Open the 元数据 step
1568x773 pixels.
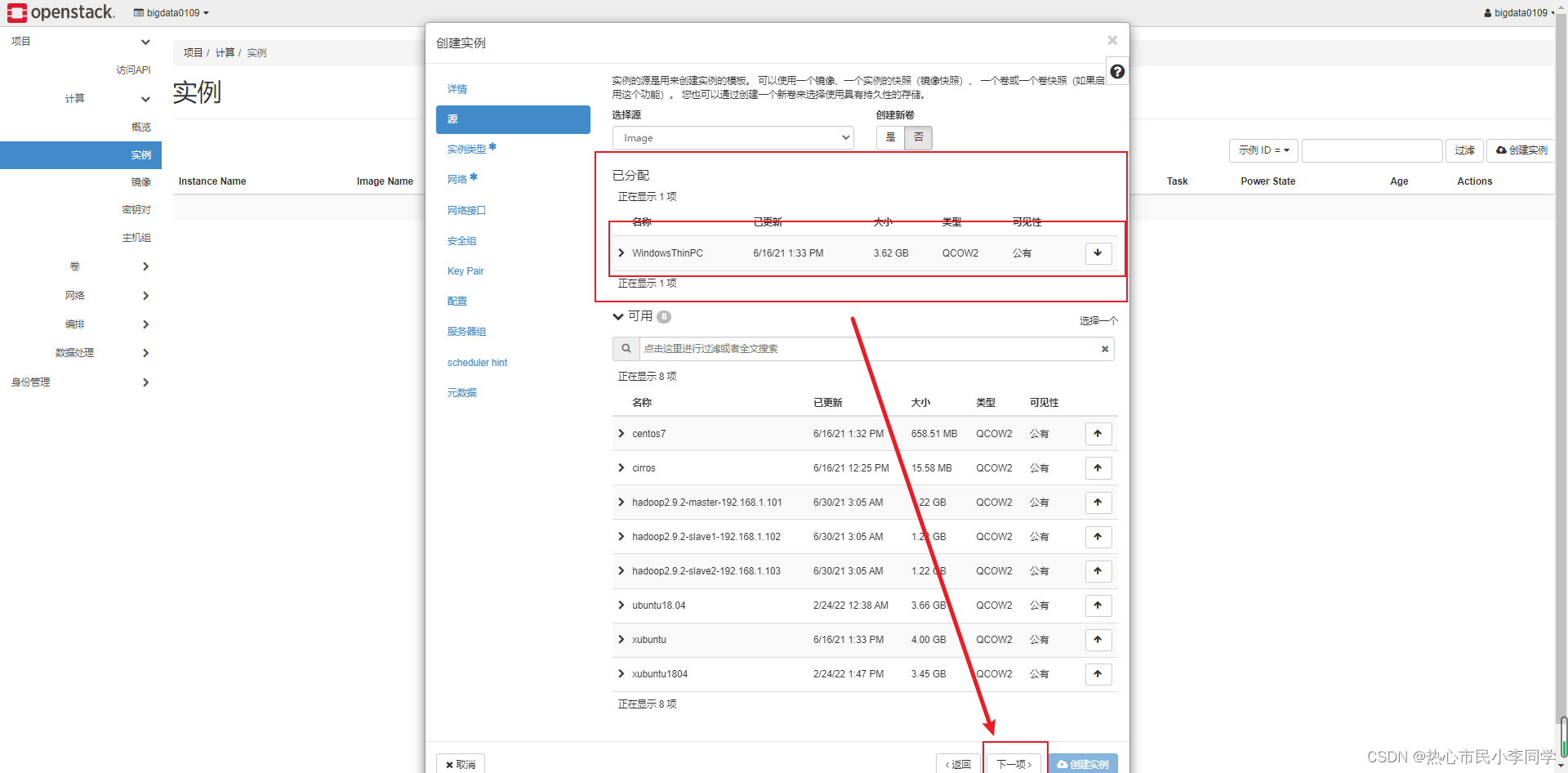[461, 393]
